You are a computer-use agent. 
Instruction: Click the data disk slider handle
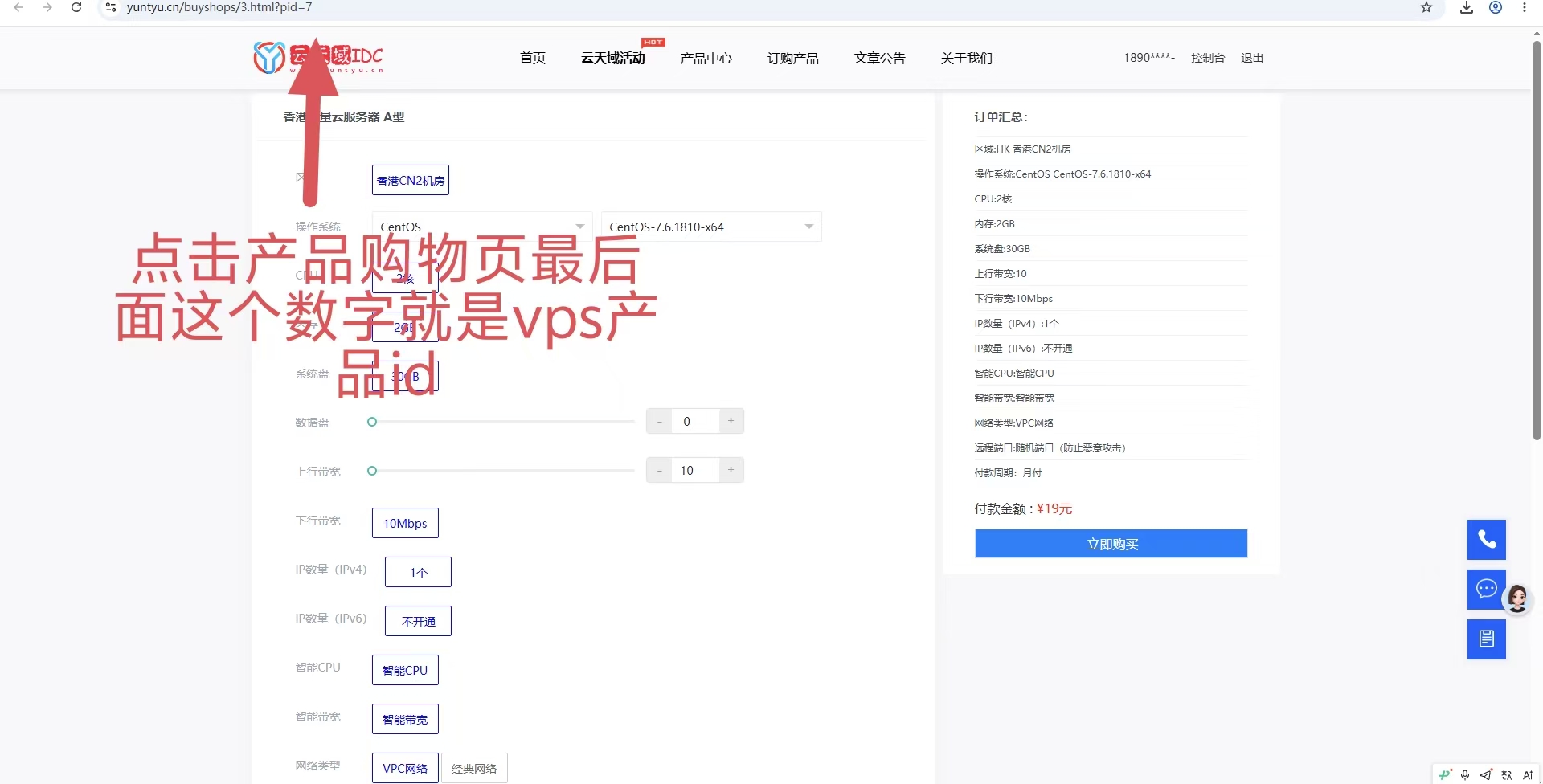pos(372,422)
